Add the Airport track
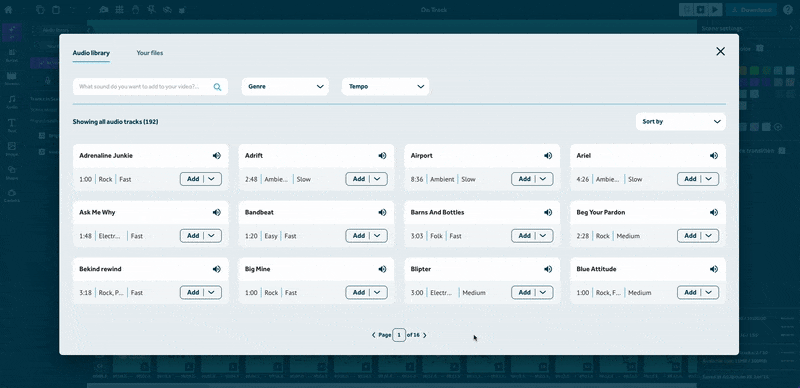Image resolution: width=800 pixels, height=388 pixels. [524, 179]
